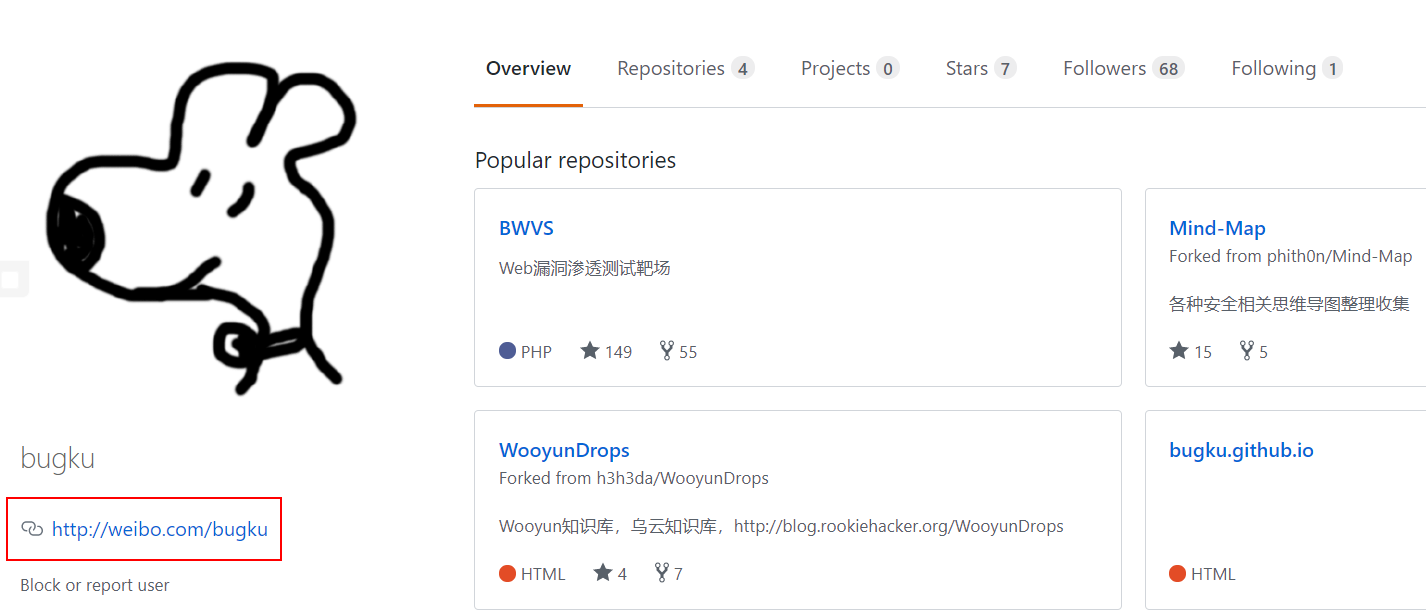The image size is (1426, 612).
Task: Open the BWVS repository link
Action: pyautogui.click(x=526, y=228)
